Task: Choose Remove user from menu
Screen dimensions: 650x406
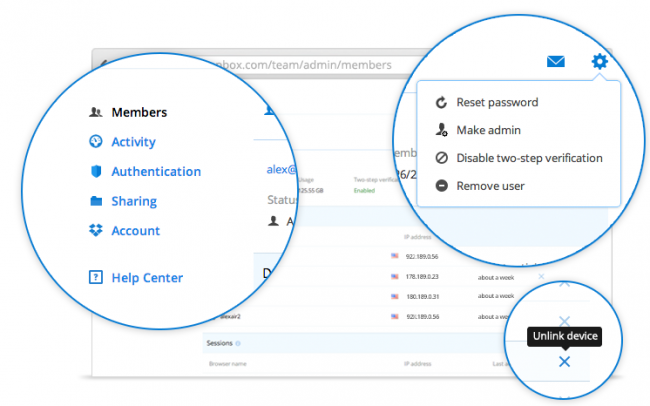Action: 490,186
